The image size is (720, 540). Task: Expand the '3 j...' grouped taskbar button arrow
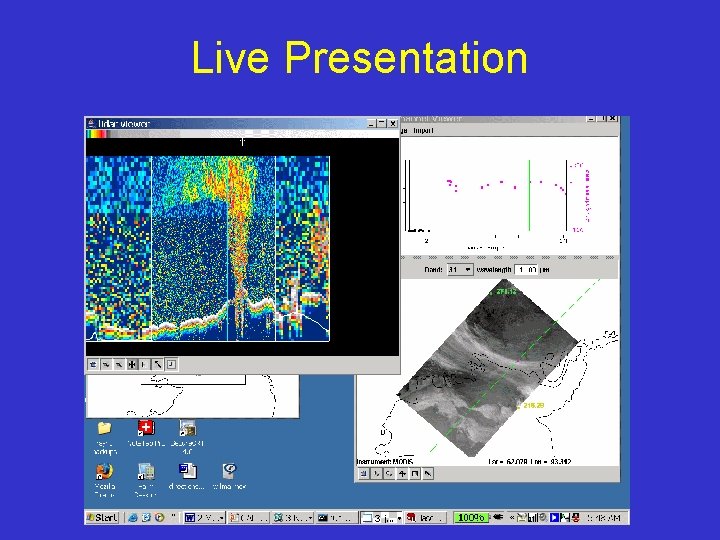click(x=399, y=518)
